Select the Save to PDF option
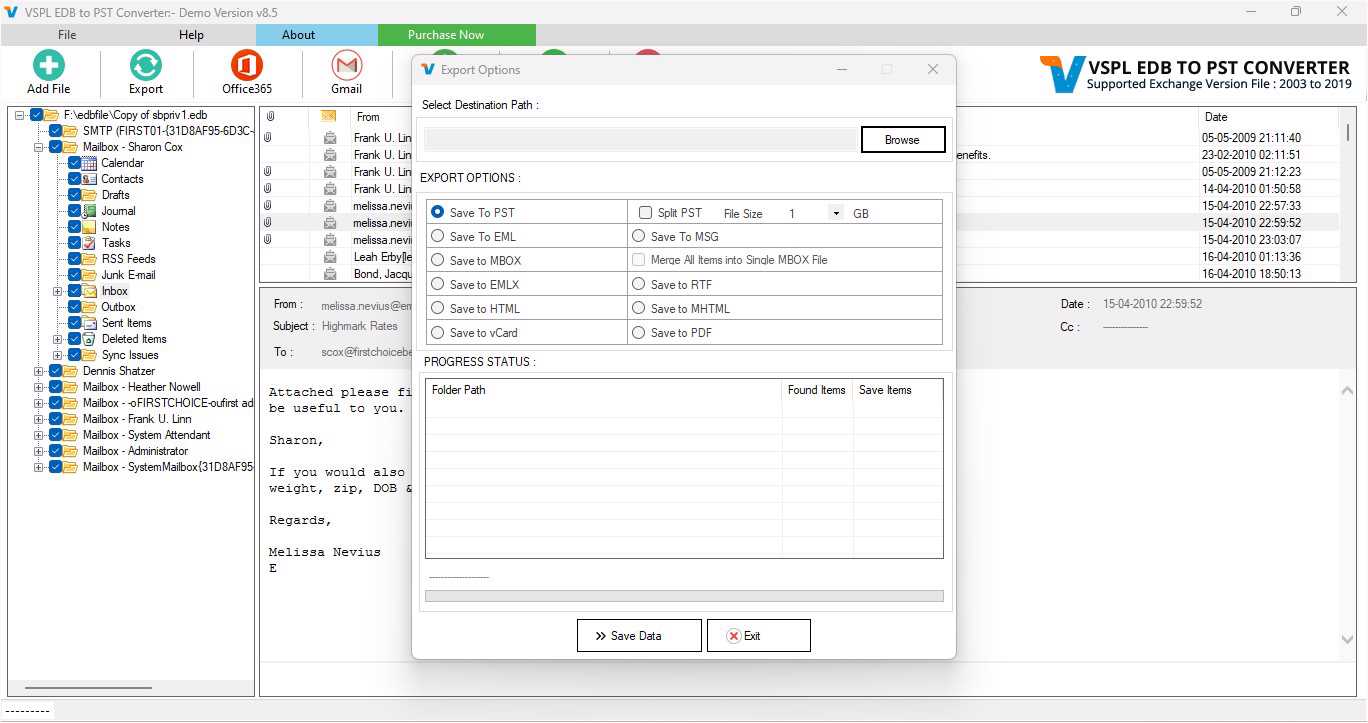Image resolution: width=1368 pixels, height=723 pixels. [x=638, y=332]
